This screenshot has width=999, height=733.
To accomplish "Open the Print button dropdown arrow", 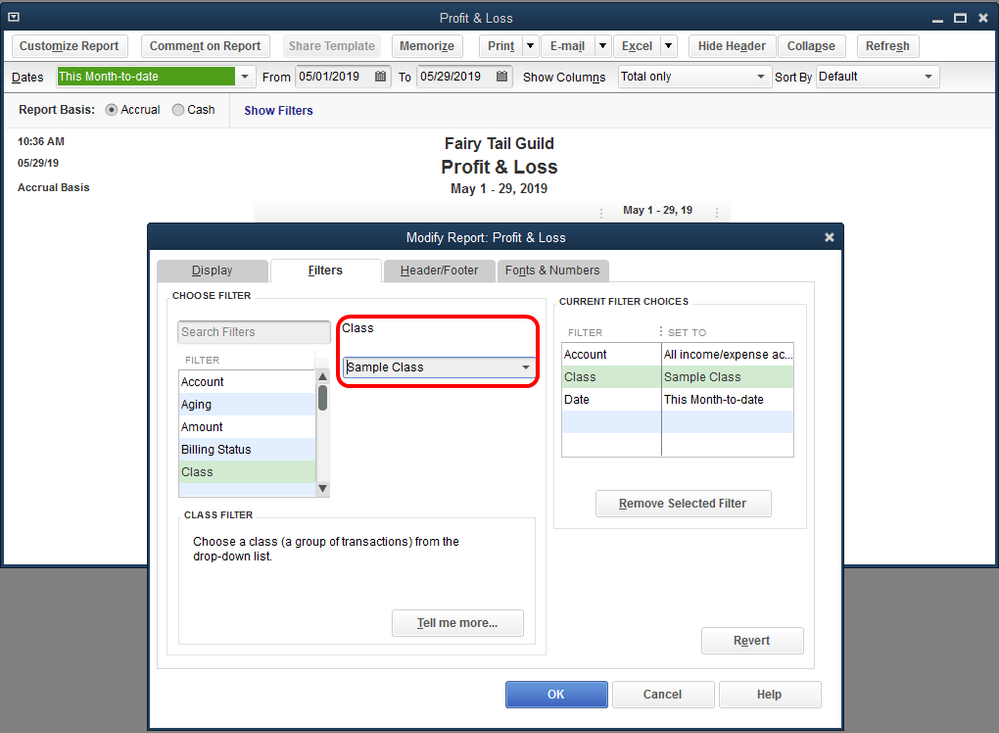I will tap(530, 46).
